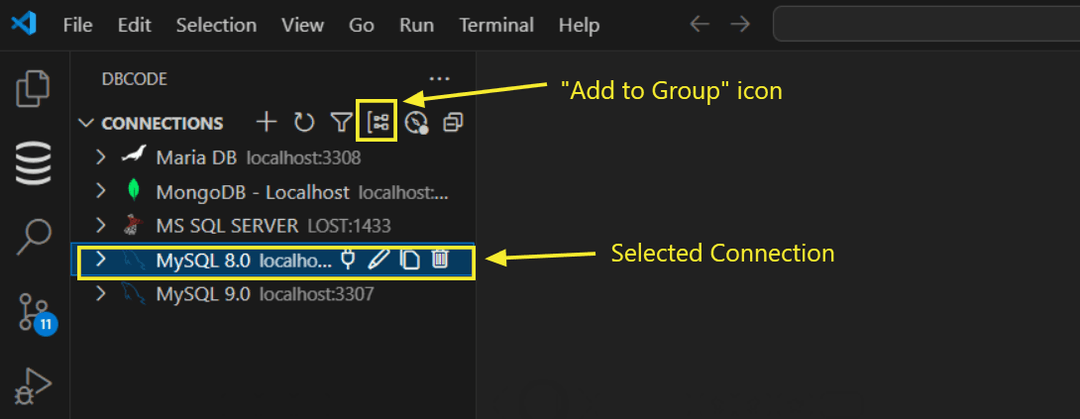Open the View menu
Image resolution: width=1080 pixels, height=419 pixels.
click(302, 25)
